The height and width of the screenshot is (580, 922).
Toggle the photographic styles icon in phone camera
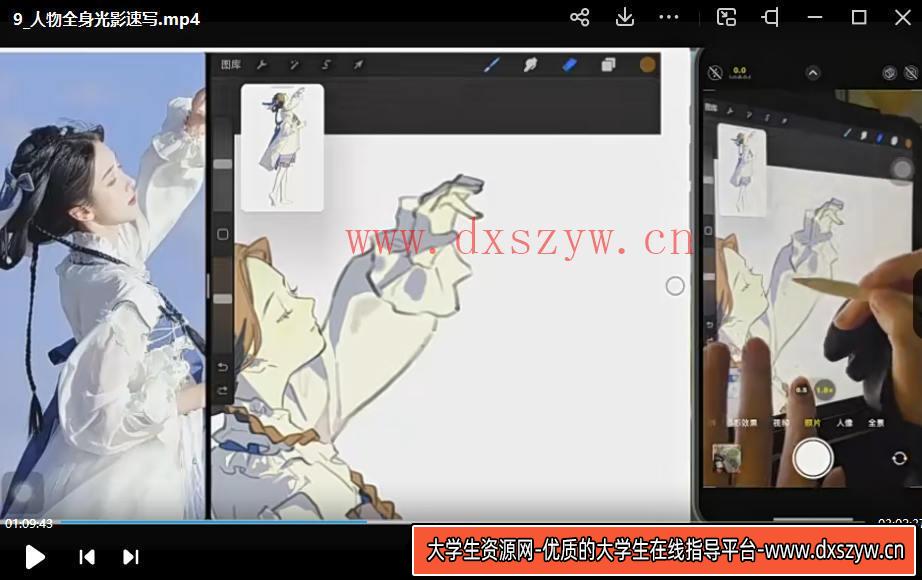890,72
